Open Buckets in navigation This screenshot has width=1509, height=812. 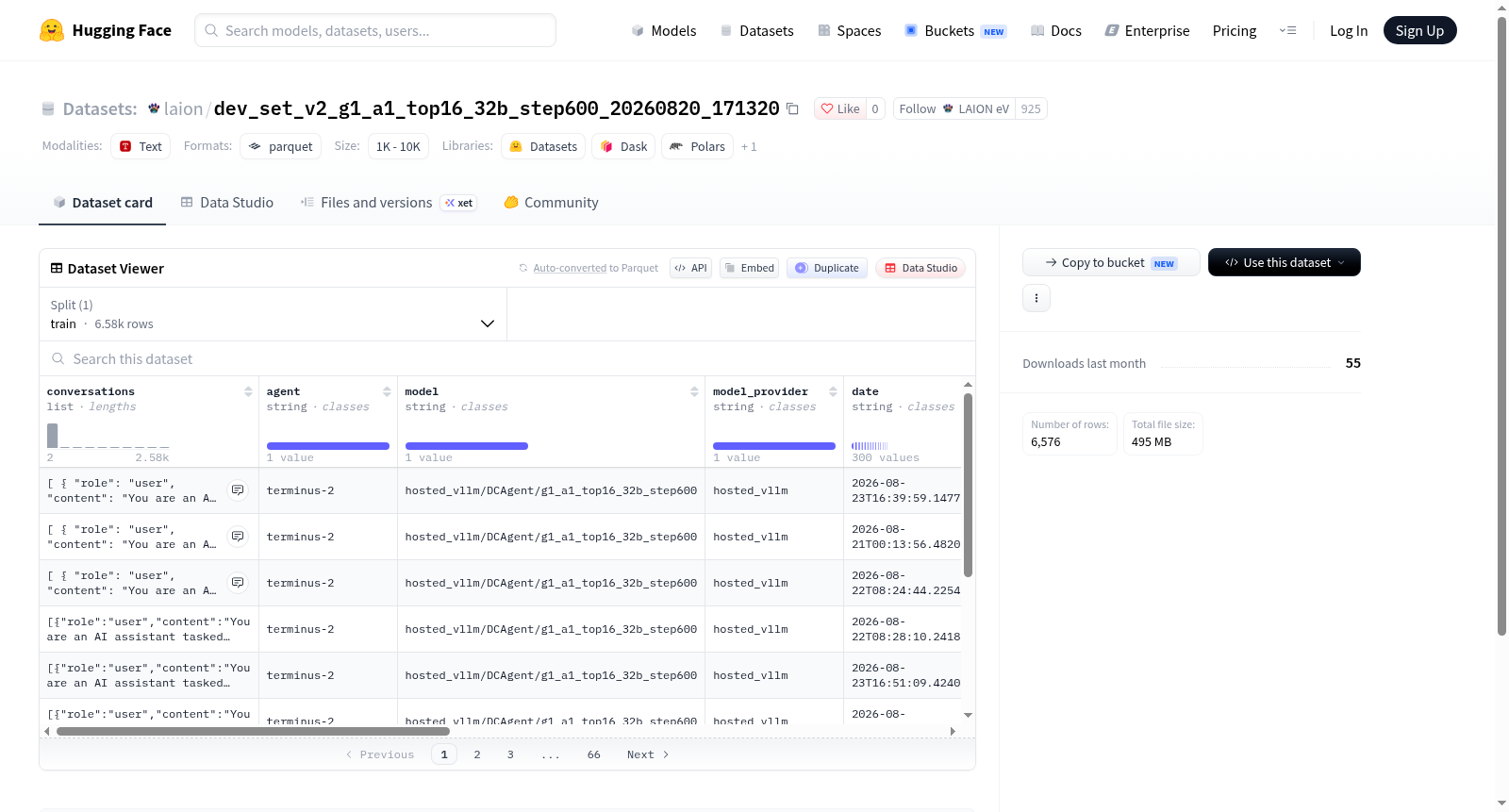click(x=955, y=31)
